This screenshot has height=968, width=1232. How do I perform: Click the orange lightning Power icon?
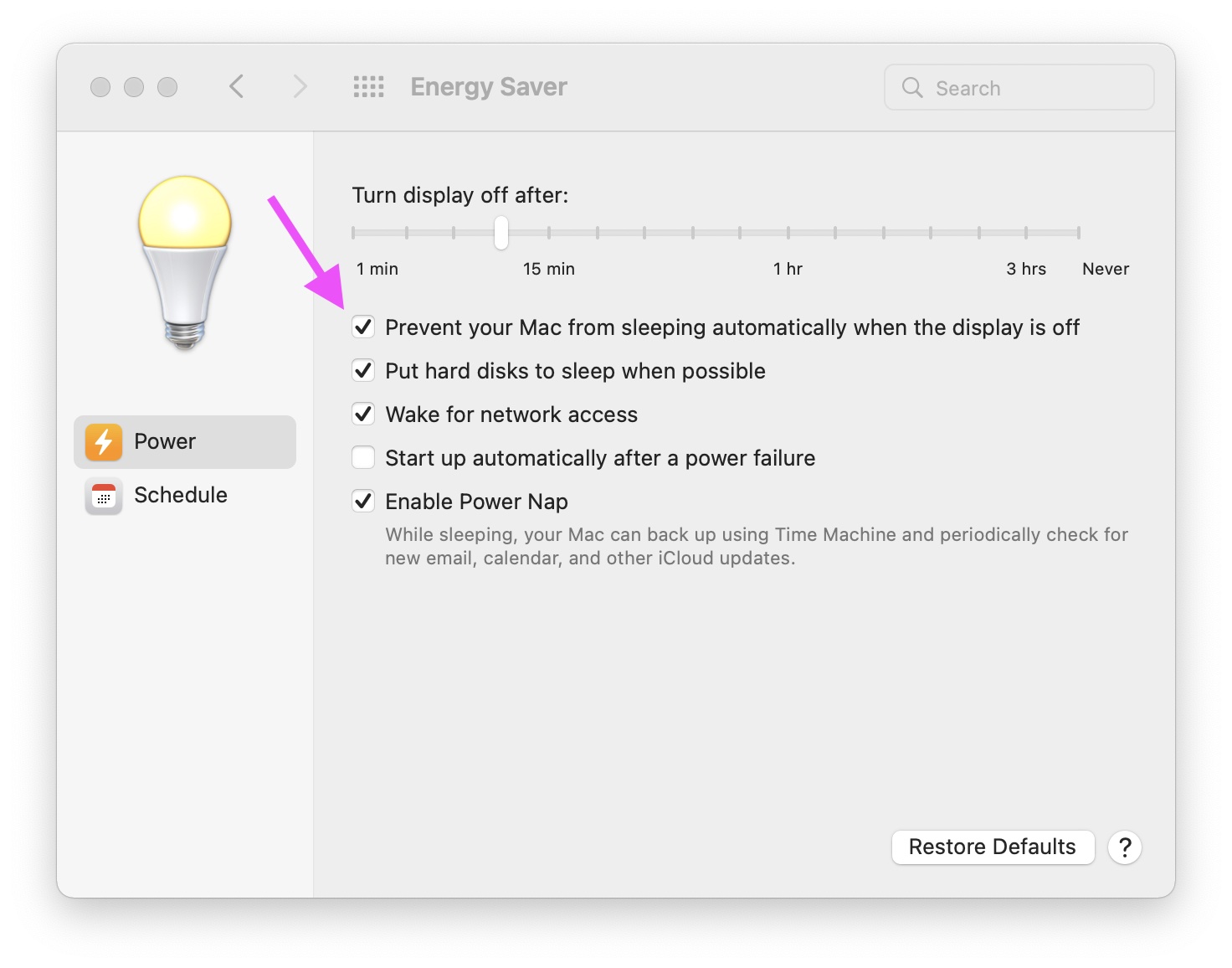tap(104, 441)
